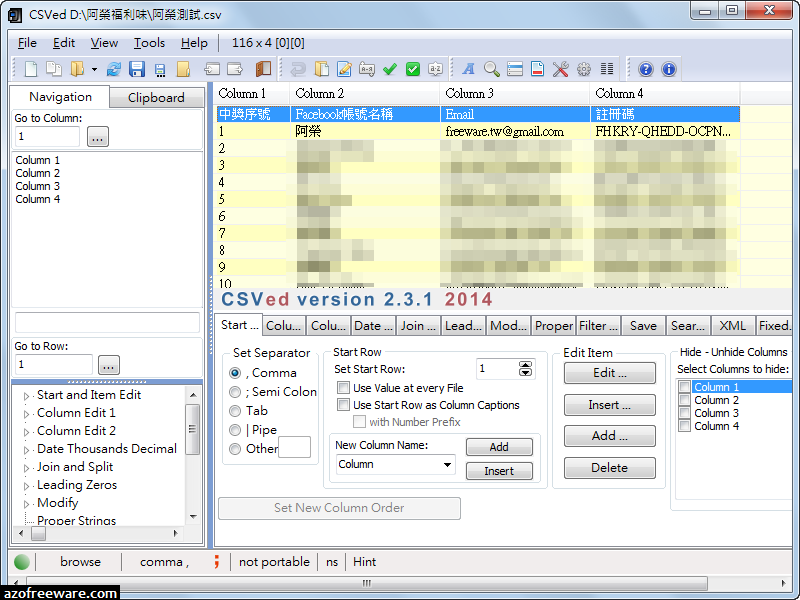800x600 pixels.
Task: Switch to the Clipboard tab
Action: 156,97
